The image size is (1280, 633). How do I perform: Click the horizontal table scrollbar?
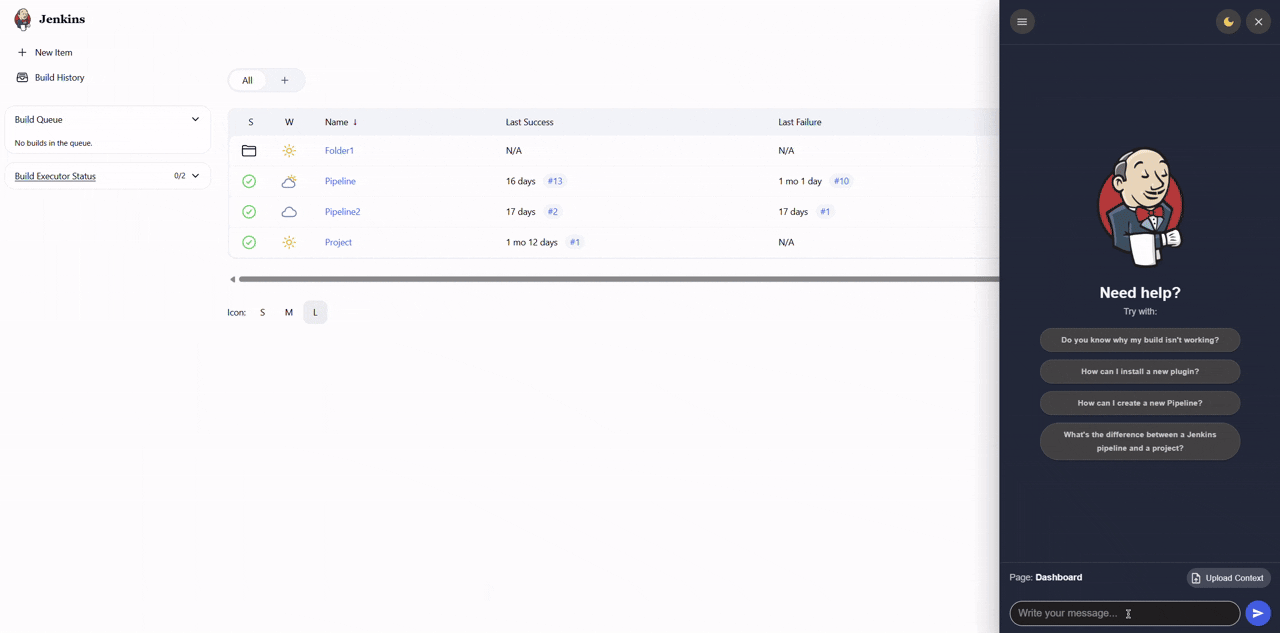(618, 279)
